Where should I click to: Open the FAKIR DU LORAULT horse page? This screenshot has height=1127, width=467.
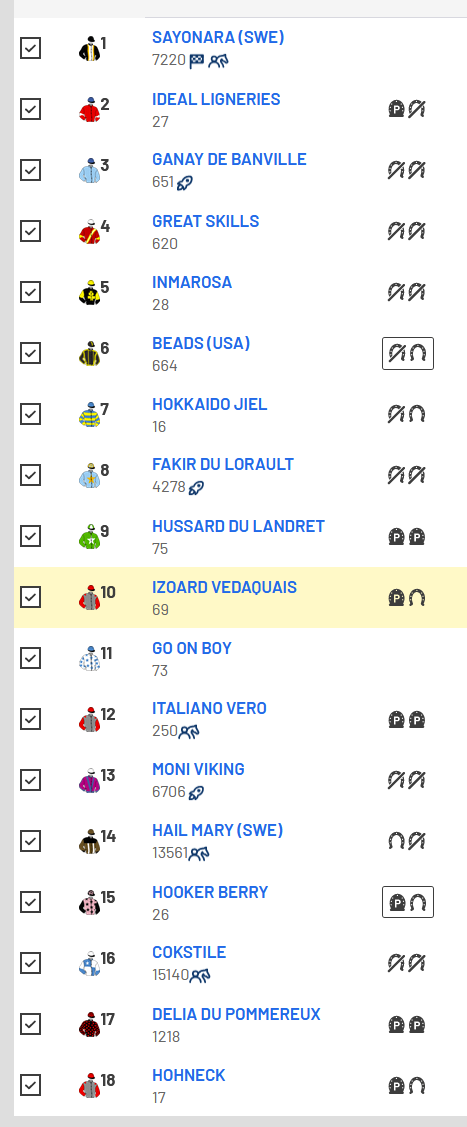(223, 465)
